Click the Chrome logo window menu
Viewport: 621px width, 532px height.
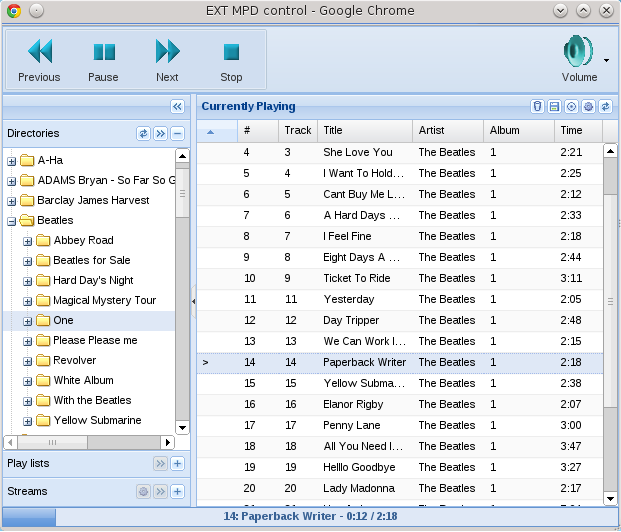click(x=14, y=11)
